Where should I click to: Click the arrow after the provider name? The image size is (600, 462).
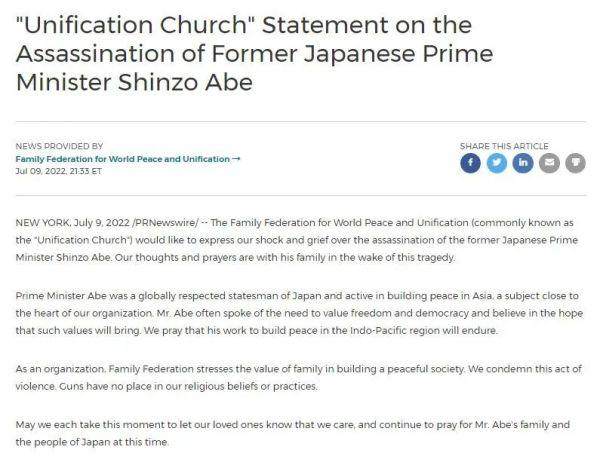coord(236,159)
